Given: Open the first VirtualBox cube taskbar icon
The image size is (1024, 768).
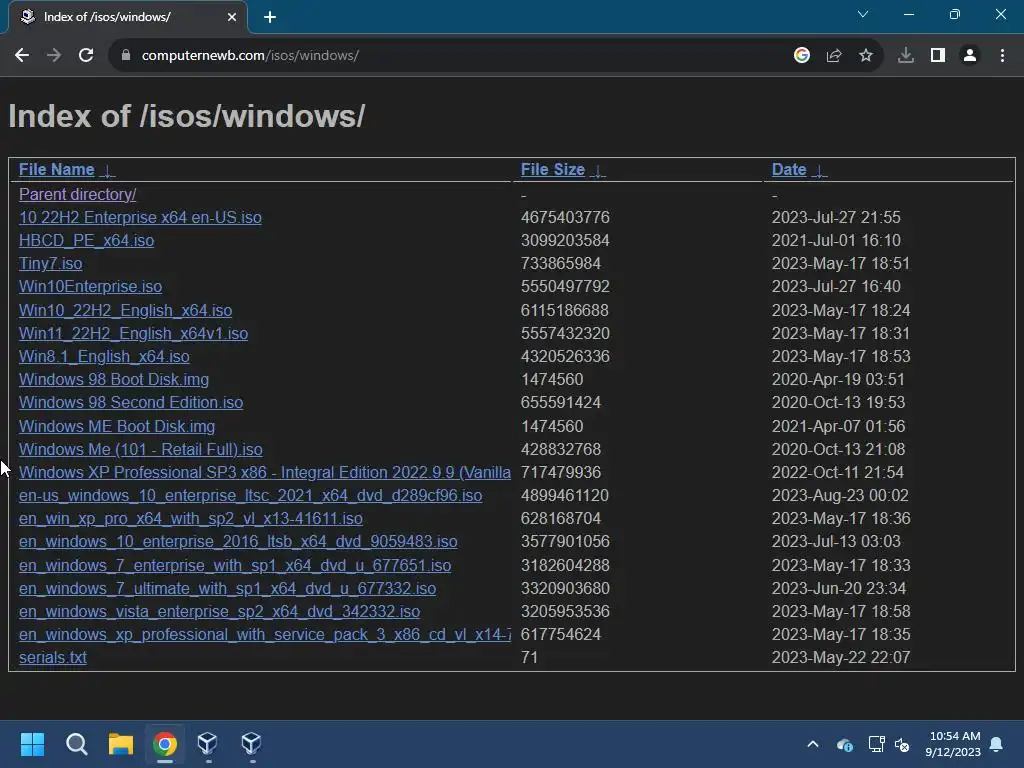Looking at the screenshot, I should 208,744.
